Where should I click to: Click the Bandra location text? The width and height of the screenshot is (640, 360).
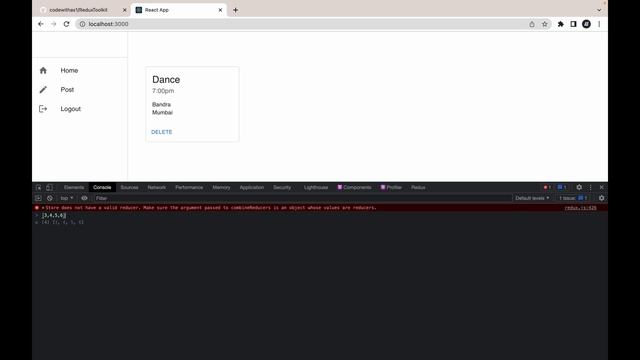click(x=162, y=104)
